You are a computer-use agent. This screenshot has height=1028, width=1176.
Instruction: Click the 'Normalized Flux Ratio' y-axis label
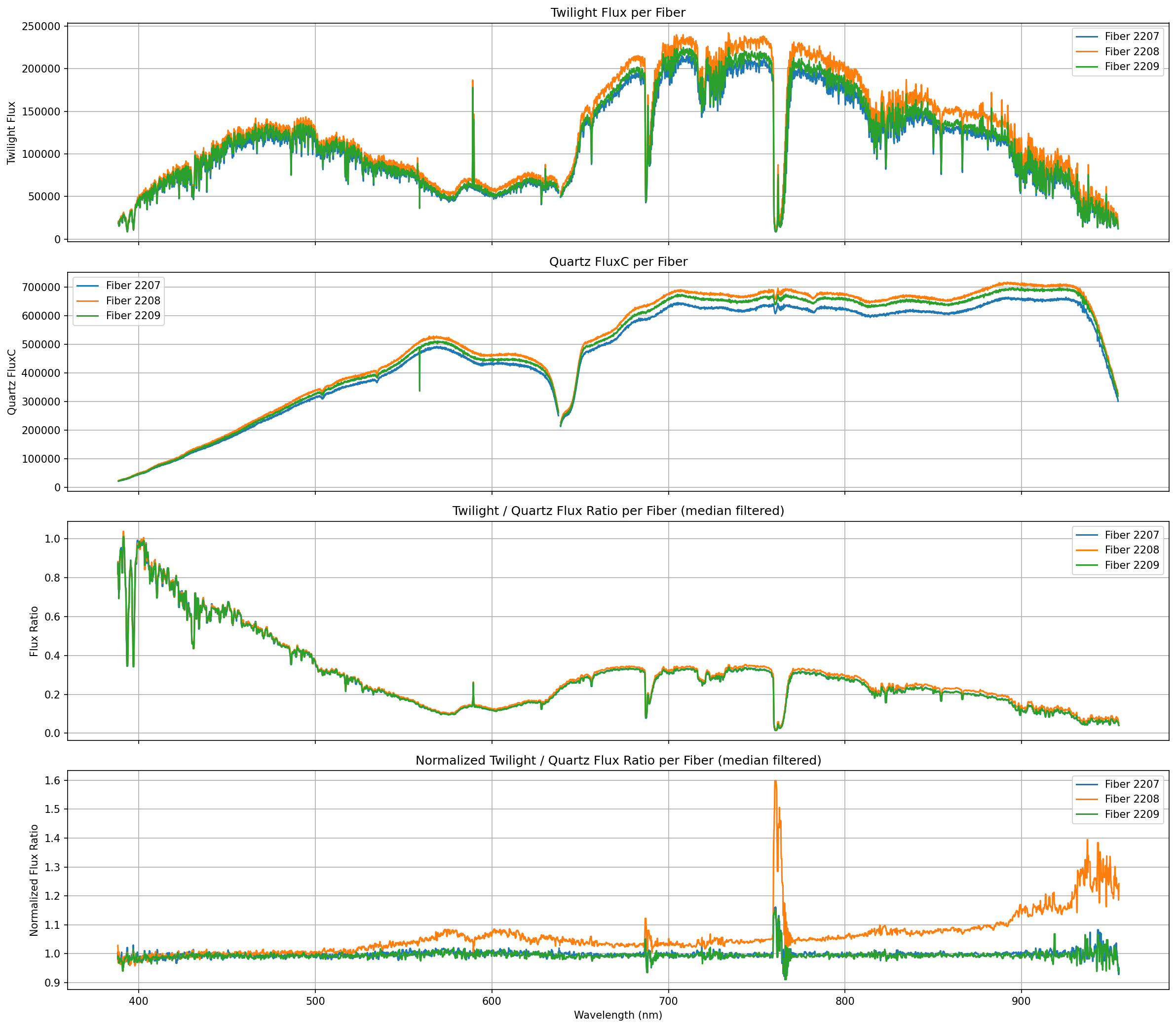click(34, 881)
